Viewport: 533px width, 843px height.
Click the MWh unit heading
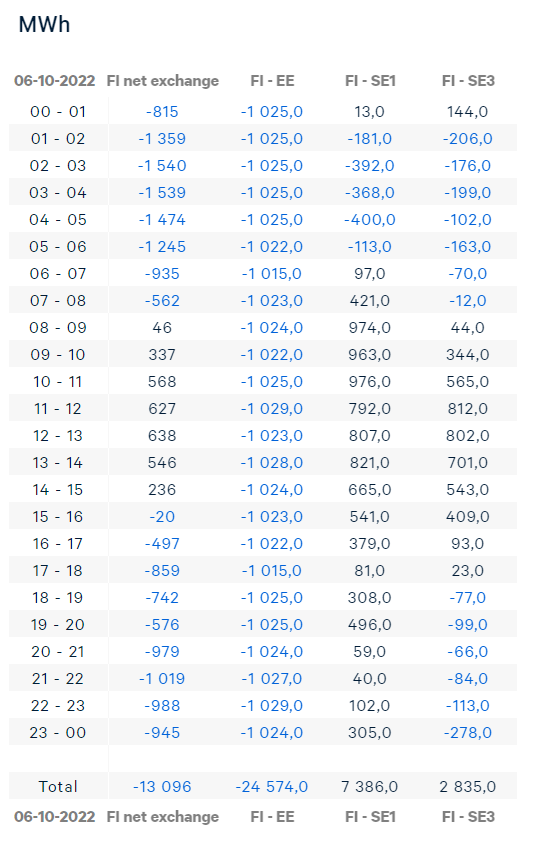pyautogui.click(x=44, y=25)
